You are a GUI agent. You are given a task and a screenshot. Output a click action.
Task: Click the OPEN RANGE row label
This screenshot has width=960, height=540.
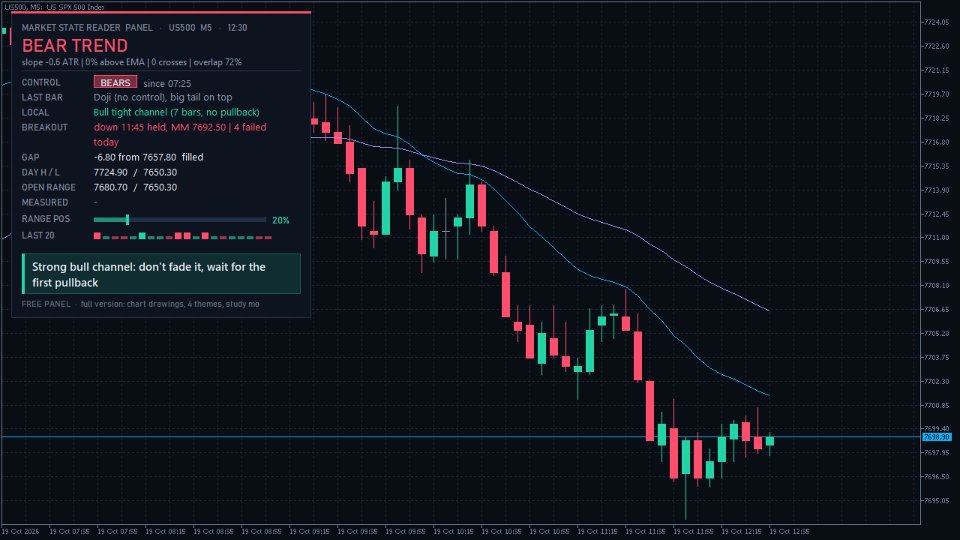point(48,187)
